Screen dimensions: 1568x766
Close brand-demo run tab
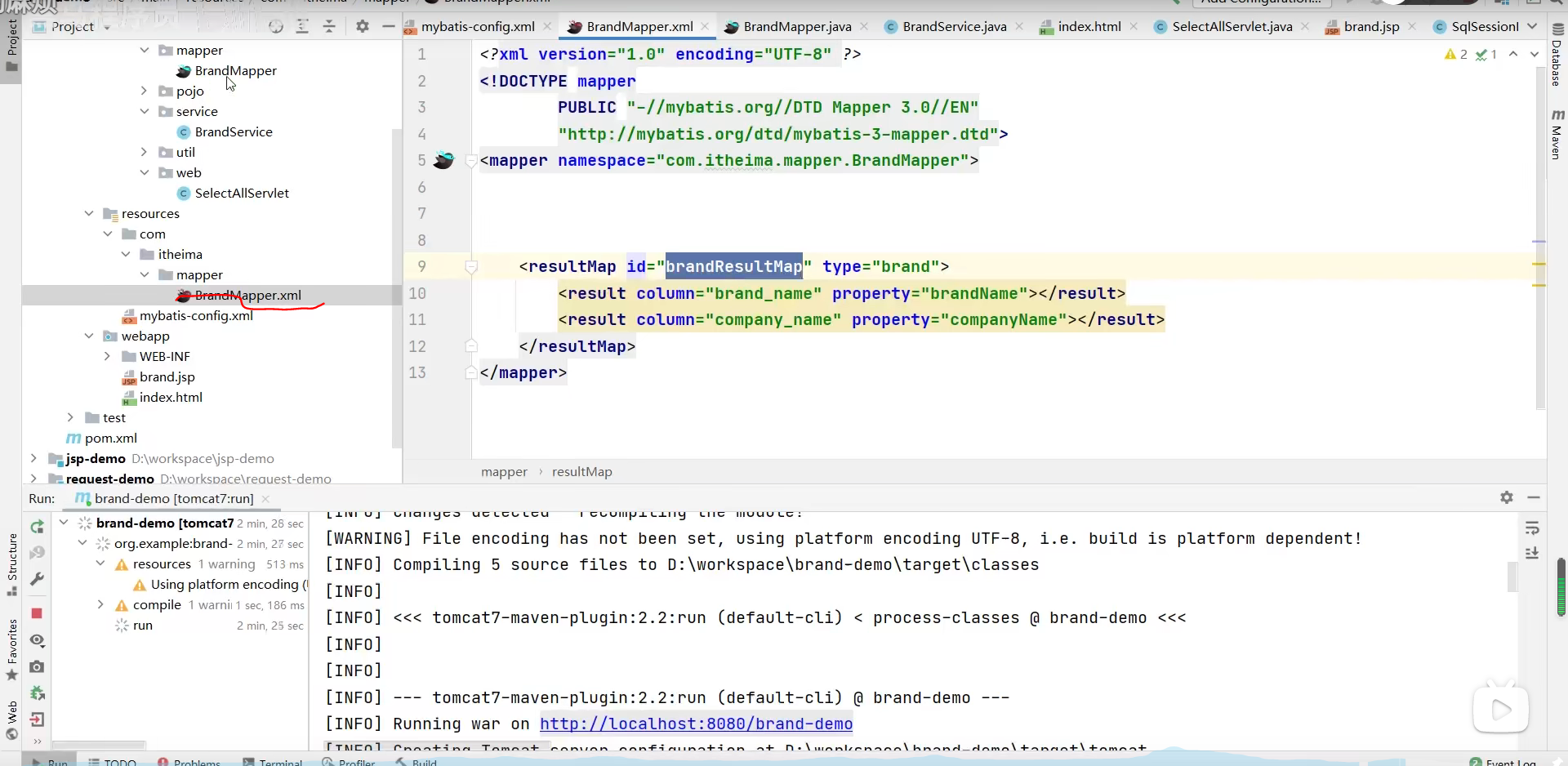[x=265, y=499]
